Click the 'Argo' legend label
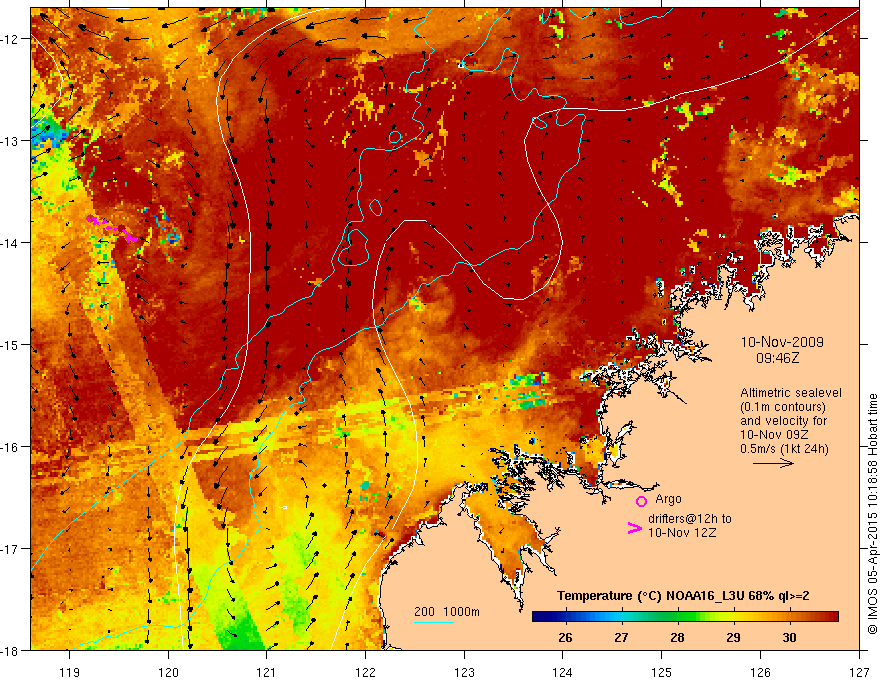This screenshot has width=880, height=680. (668, 499)
